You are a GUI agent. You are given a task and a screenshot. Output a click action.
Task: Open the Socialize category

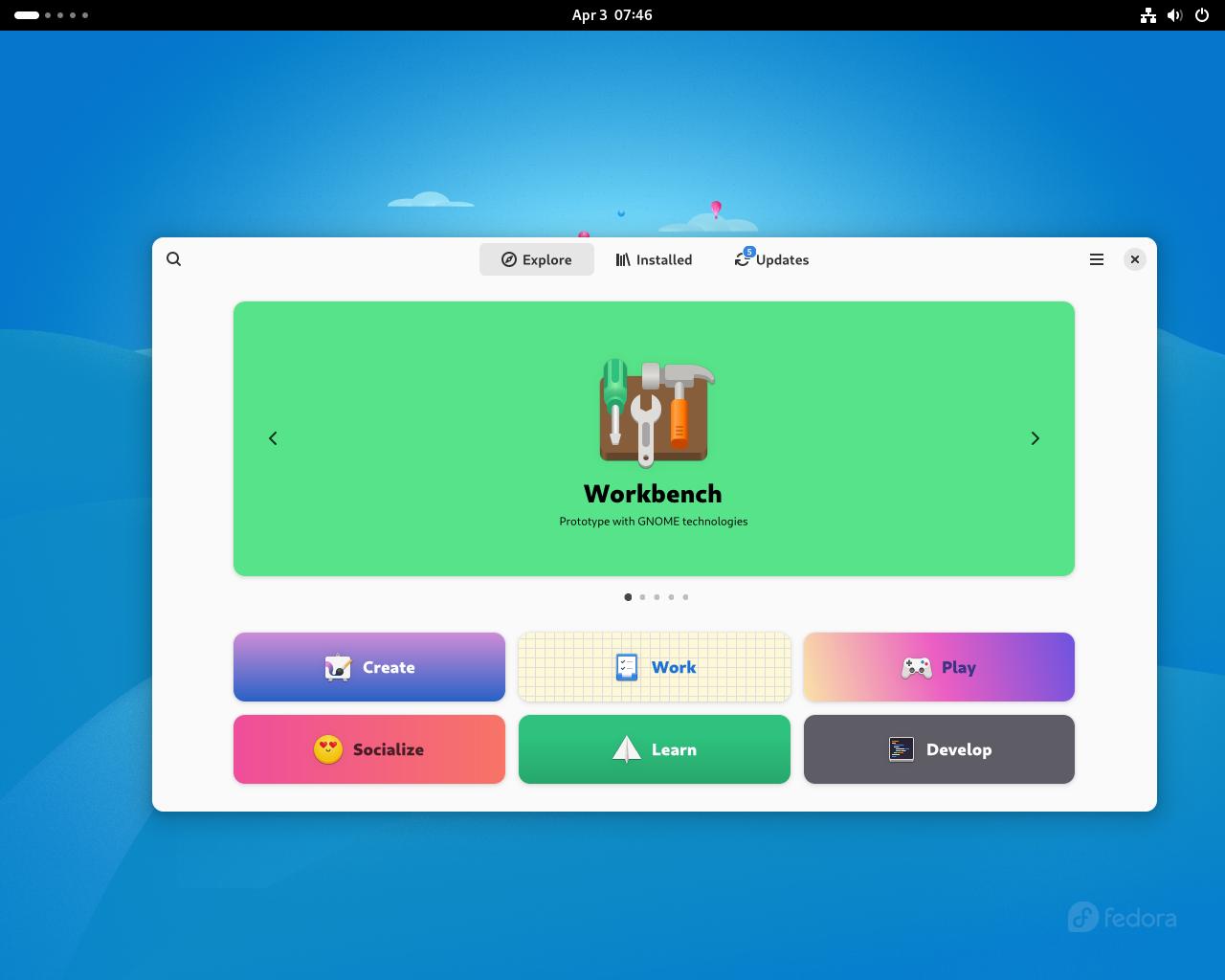(x=369, y=749)
